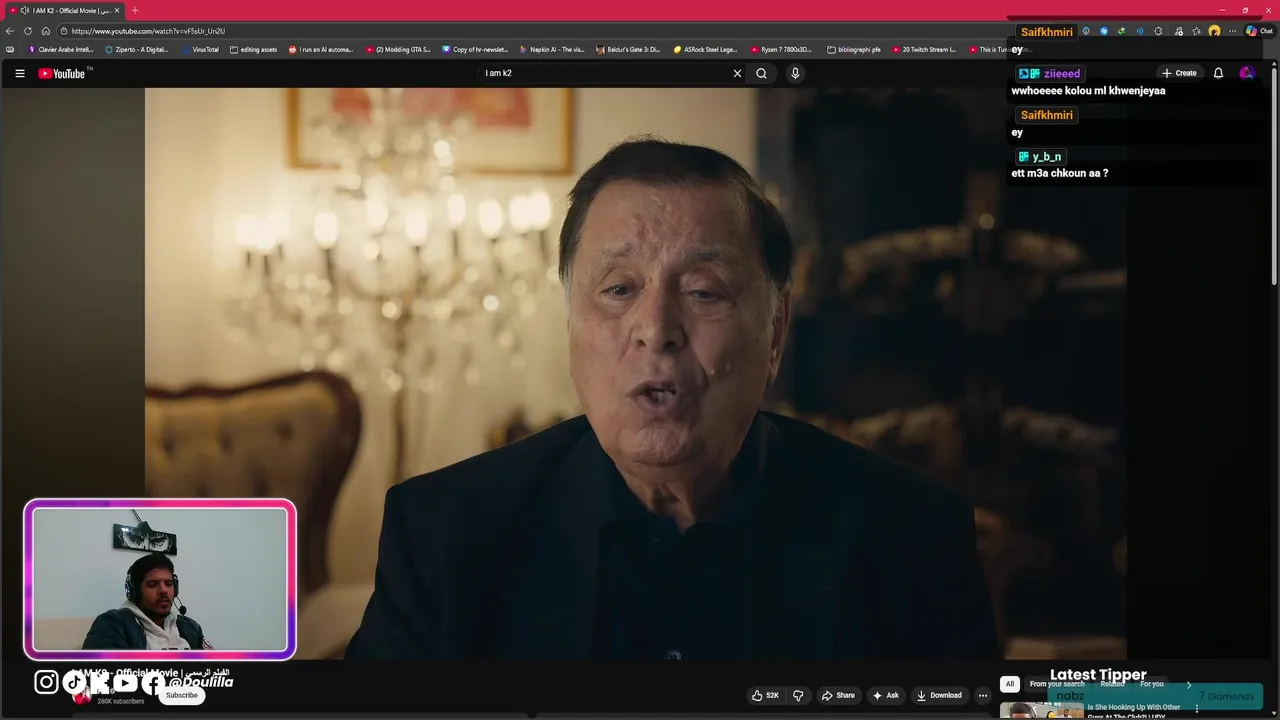Select the 'From your search' chip
The image size is (1280, 720).
pos(1057,684)
